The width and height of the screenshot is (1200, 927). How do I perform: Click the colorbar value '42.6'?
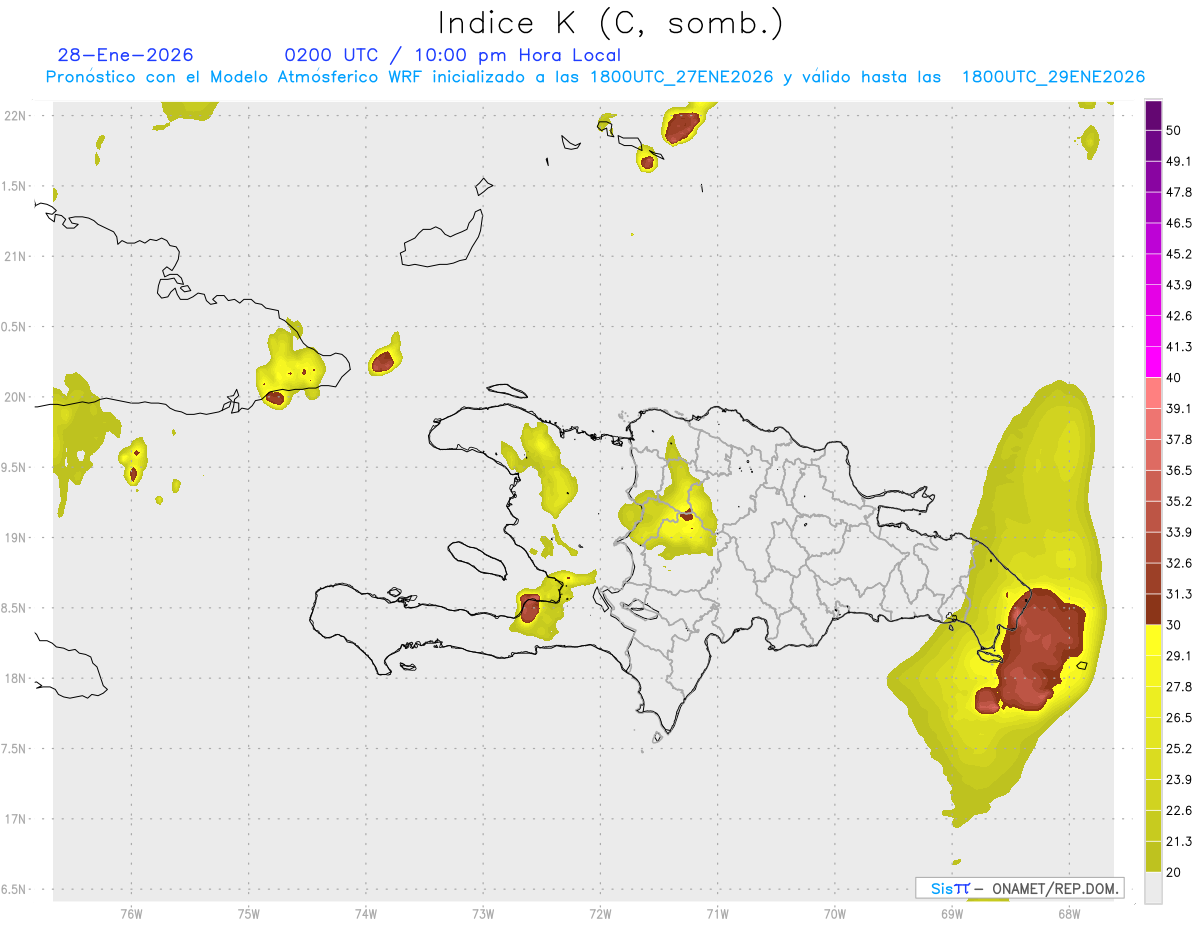click(x=1179, y=316)
